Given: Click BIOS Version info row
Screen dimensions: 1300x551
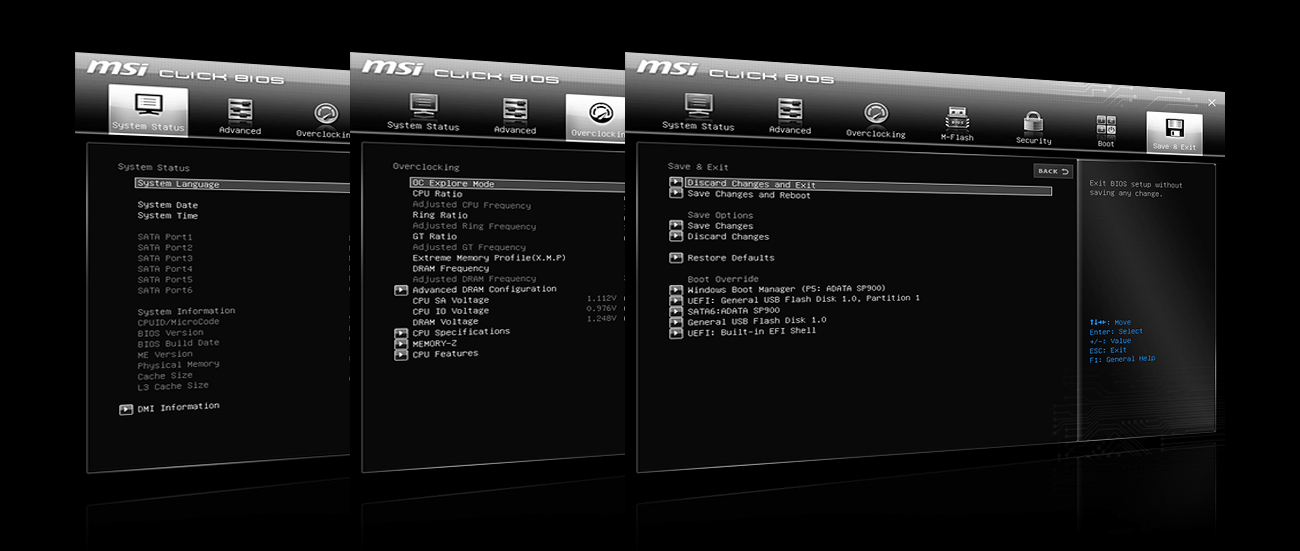Looking at the screenshot, I should pyautogui.click(x=170, y=333).
